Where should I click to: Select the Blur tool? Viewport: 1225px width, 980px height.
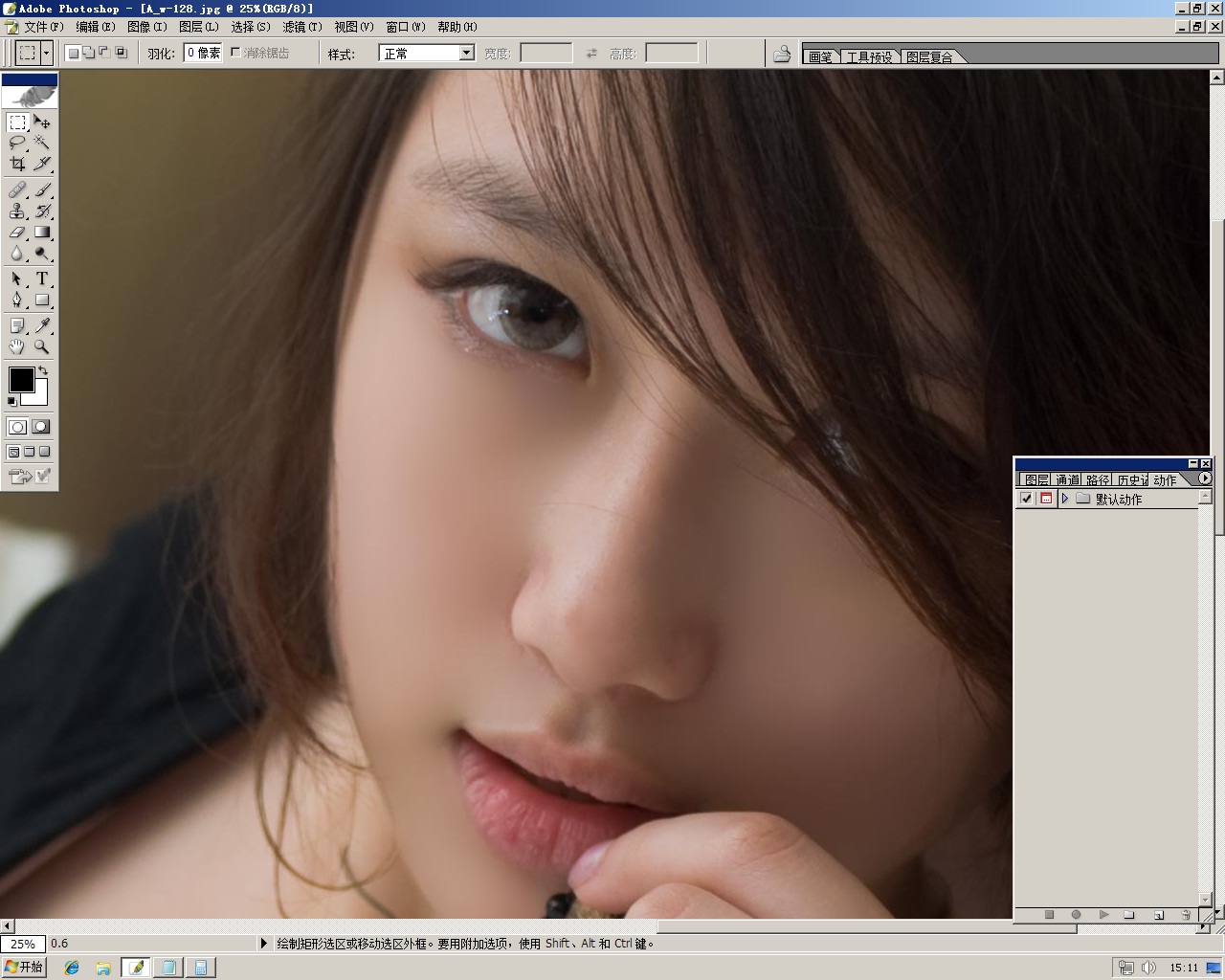pos(17,253)
